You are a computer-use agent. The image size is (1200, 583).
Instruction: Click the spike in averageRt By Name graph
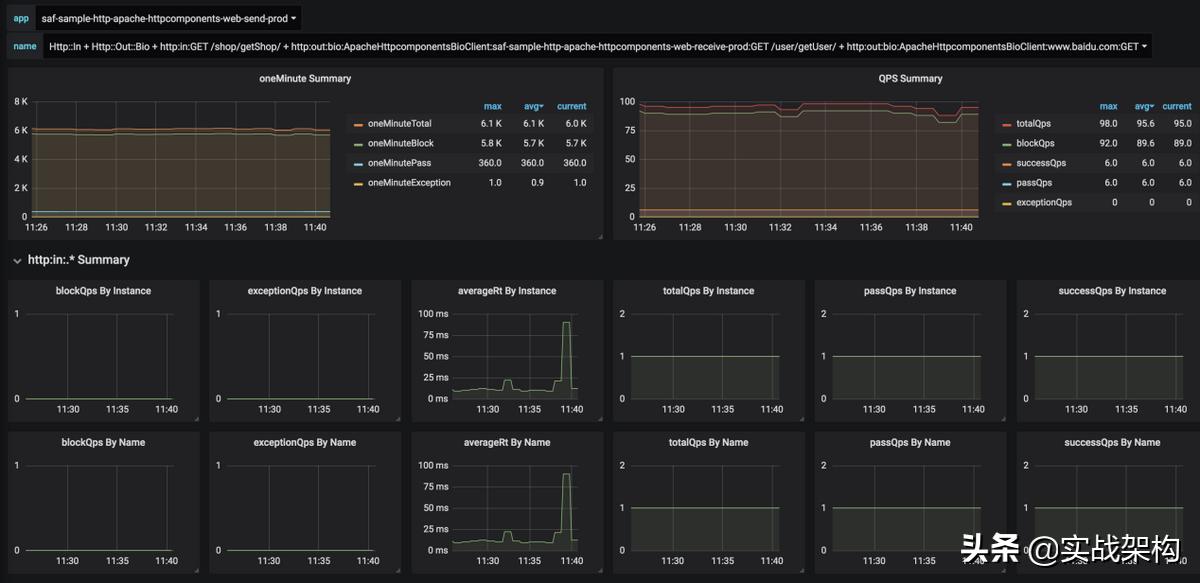pos(567,474)
